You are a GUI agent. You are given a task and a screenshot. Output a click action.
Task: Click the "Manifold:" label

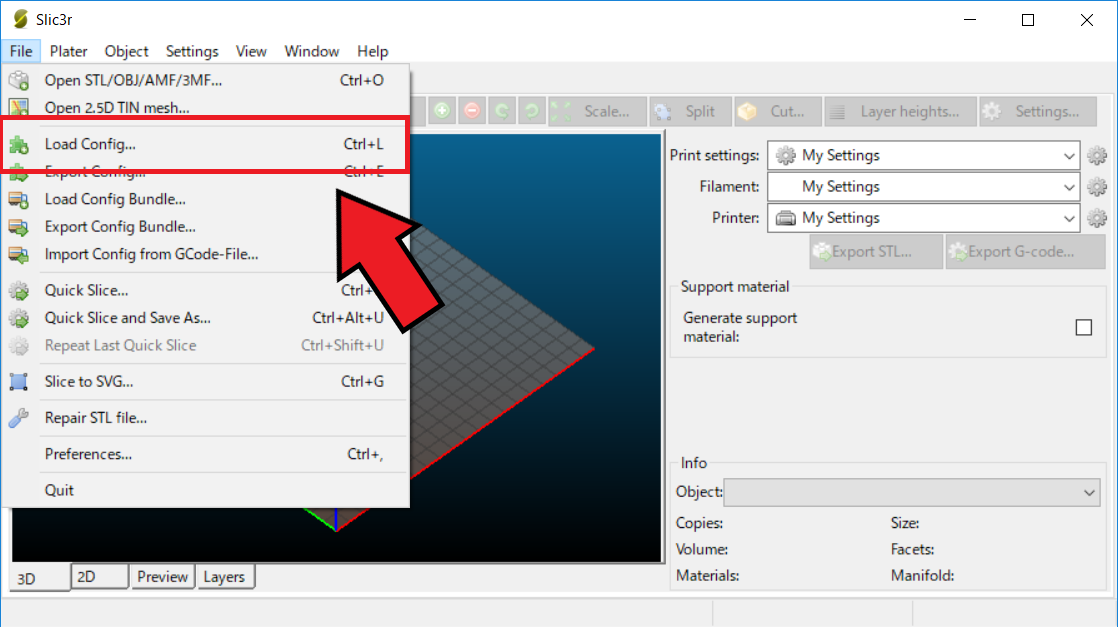923,576
